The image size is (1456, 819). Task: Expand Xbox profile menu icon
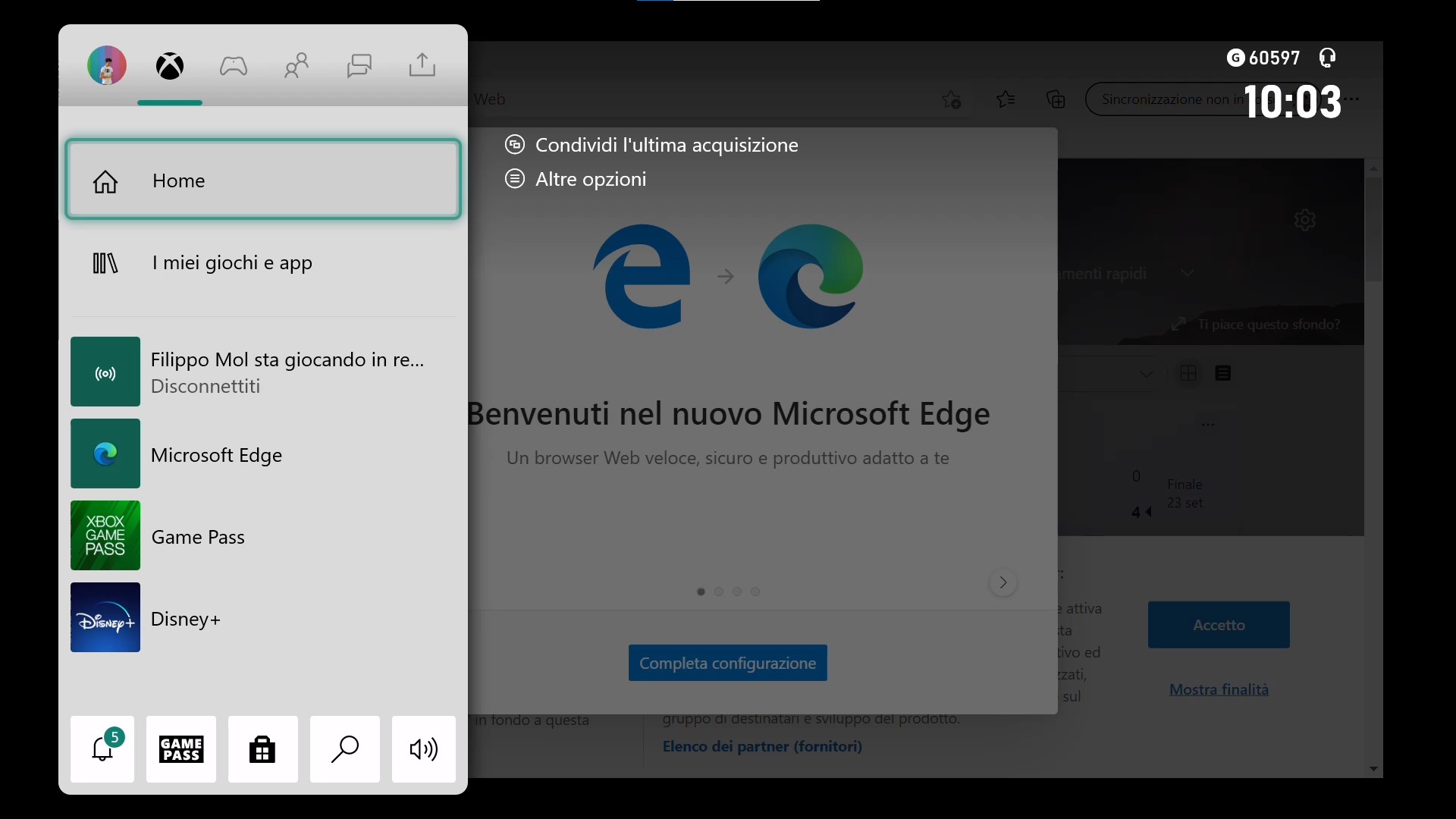pyautogui.click(x=106, y=65)
